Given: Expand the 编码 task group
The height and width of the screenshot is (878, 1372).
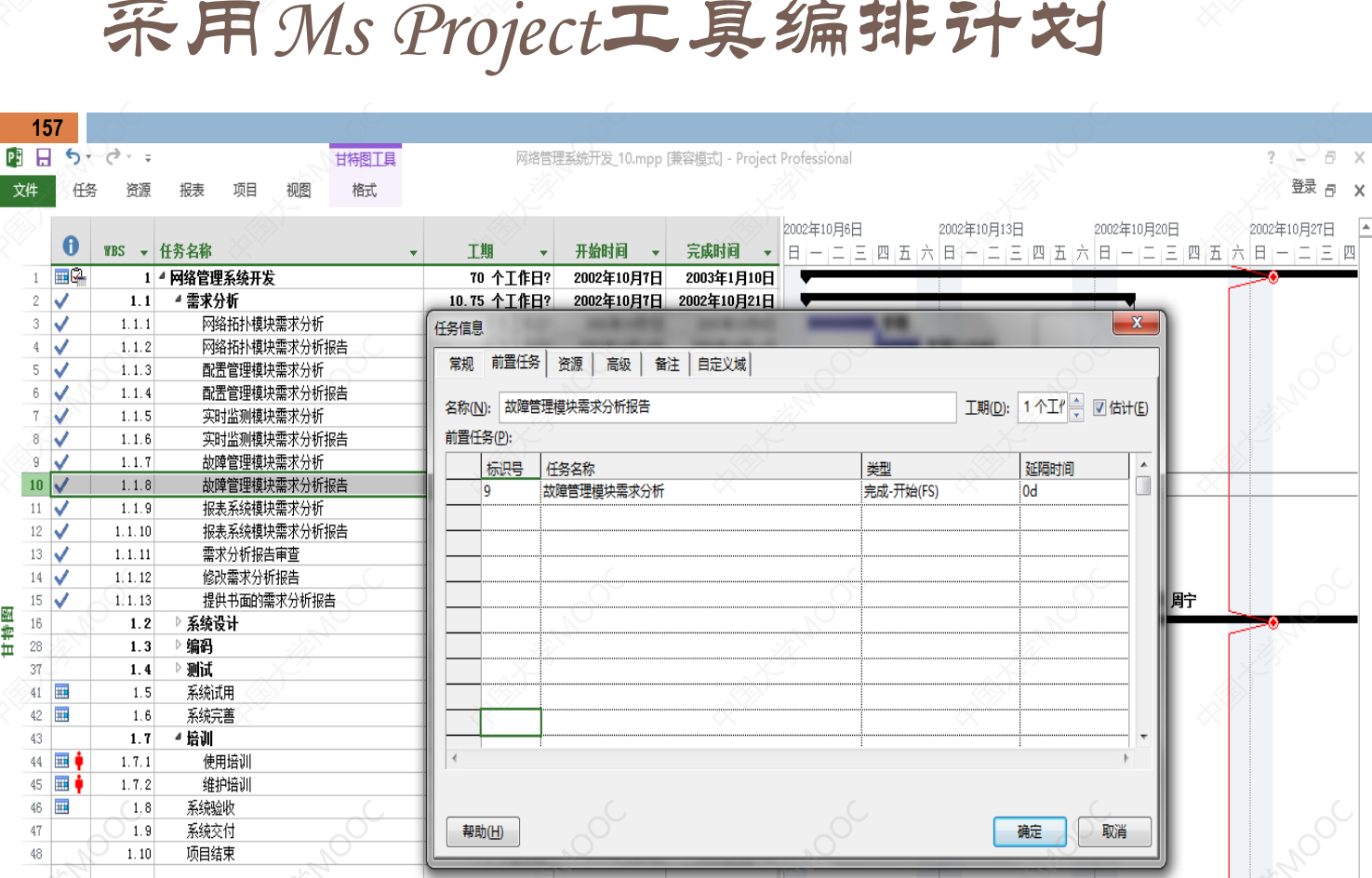Looking at the screenshot, I should [179, 645].
